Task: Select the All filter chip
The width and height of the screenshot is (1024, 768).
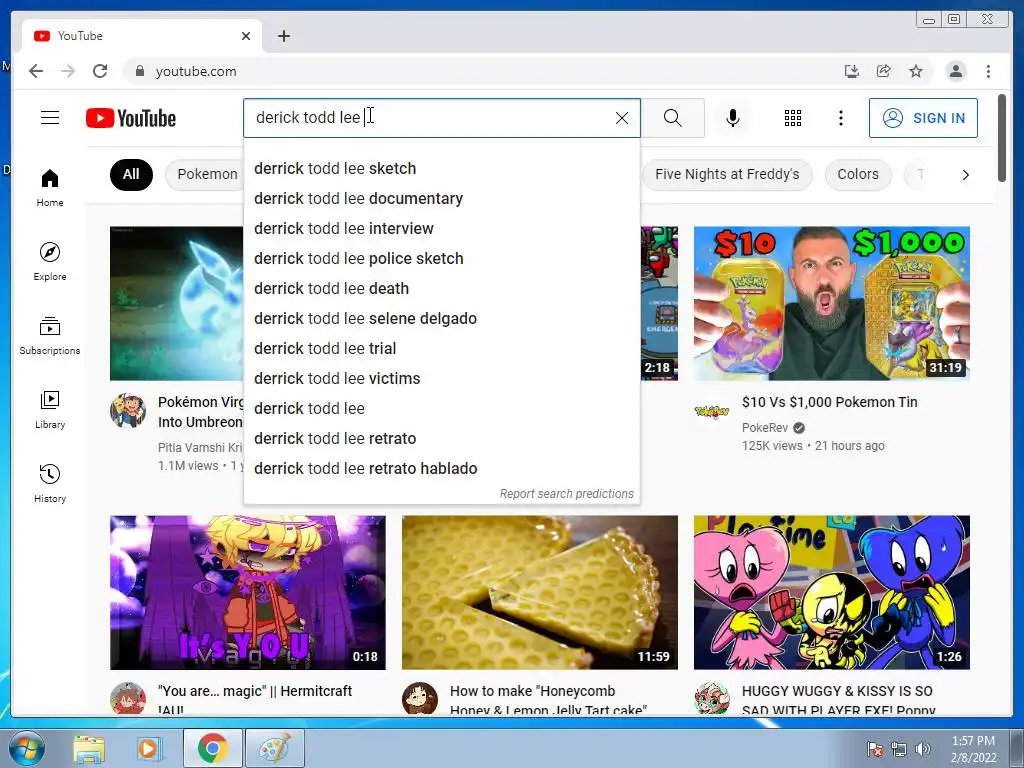Action: (x=131, y=174)
